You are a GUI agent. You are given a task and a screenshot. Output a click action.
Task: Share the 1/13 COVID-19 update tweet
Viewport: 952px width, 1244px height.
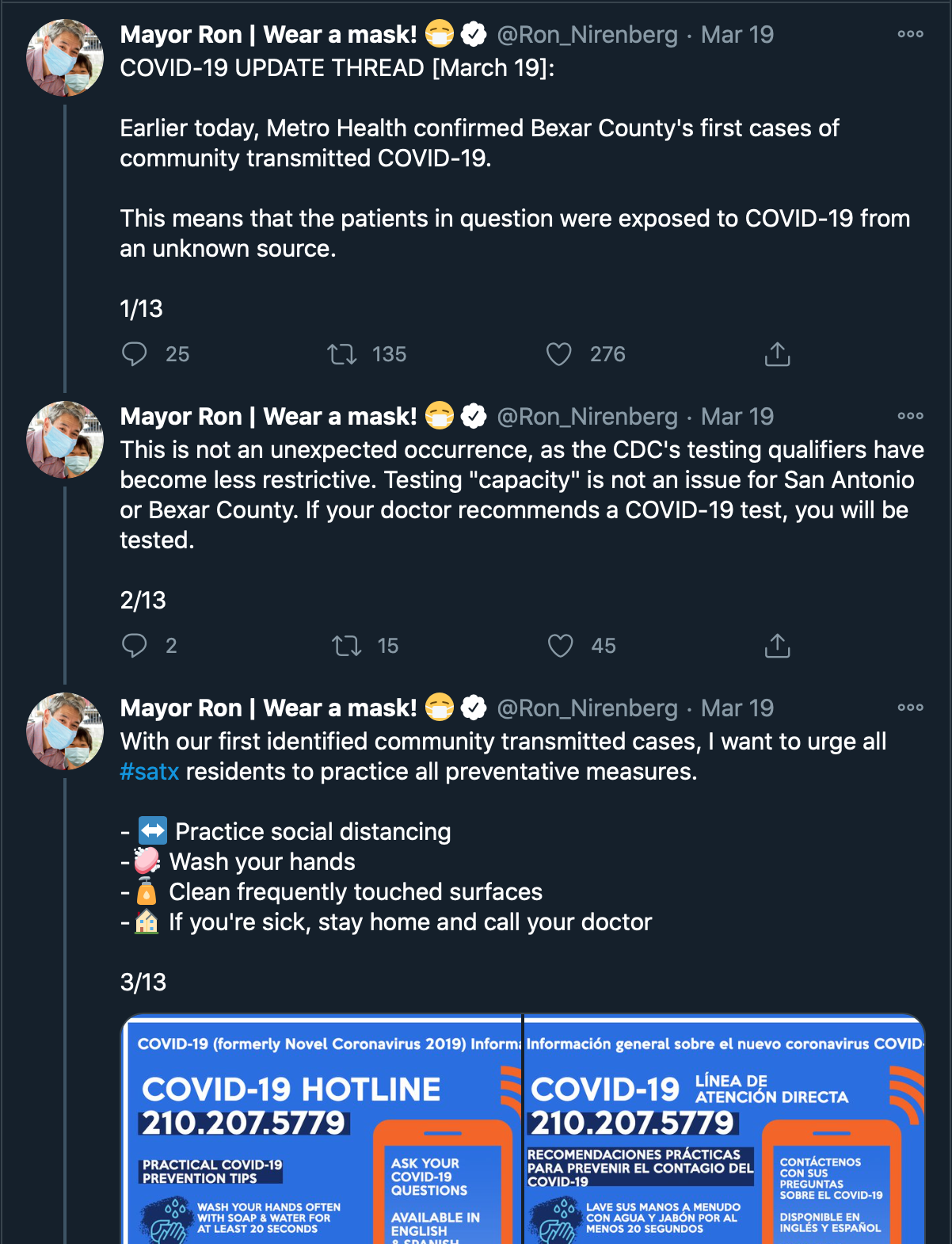pos(777,353)
